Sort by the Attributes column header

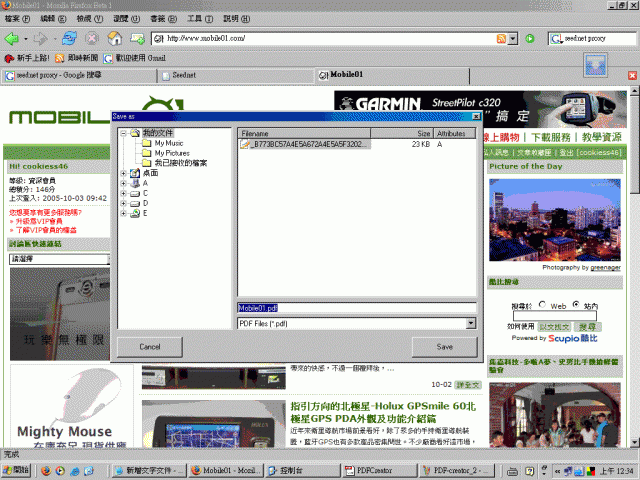tap(454, 133)
